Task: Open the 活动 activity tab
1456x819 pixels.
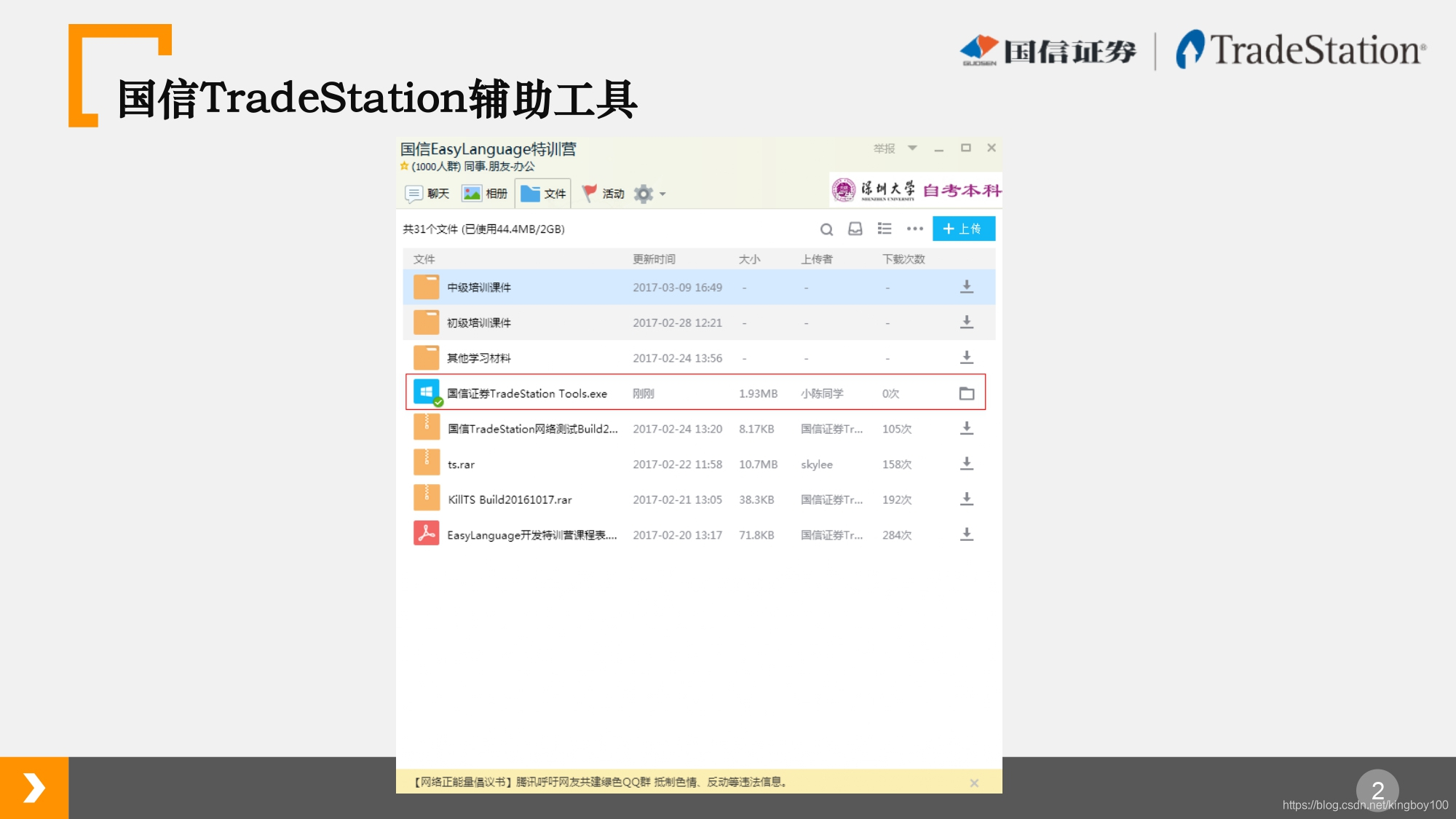Action: pos(603,194)
